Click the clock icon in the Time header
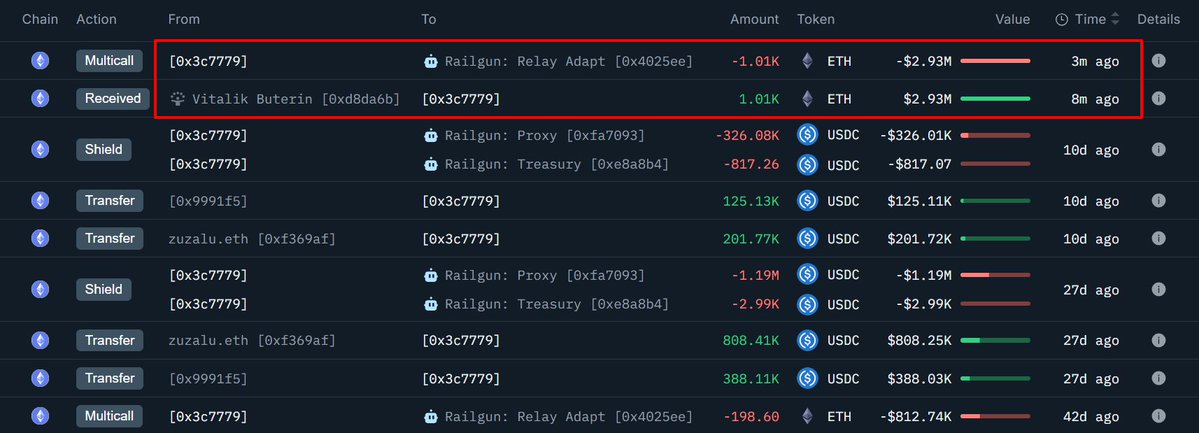 [x=1061, y=19]
